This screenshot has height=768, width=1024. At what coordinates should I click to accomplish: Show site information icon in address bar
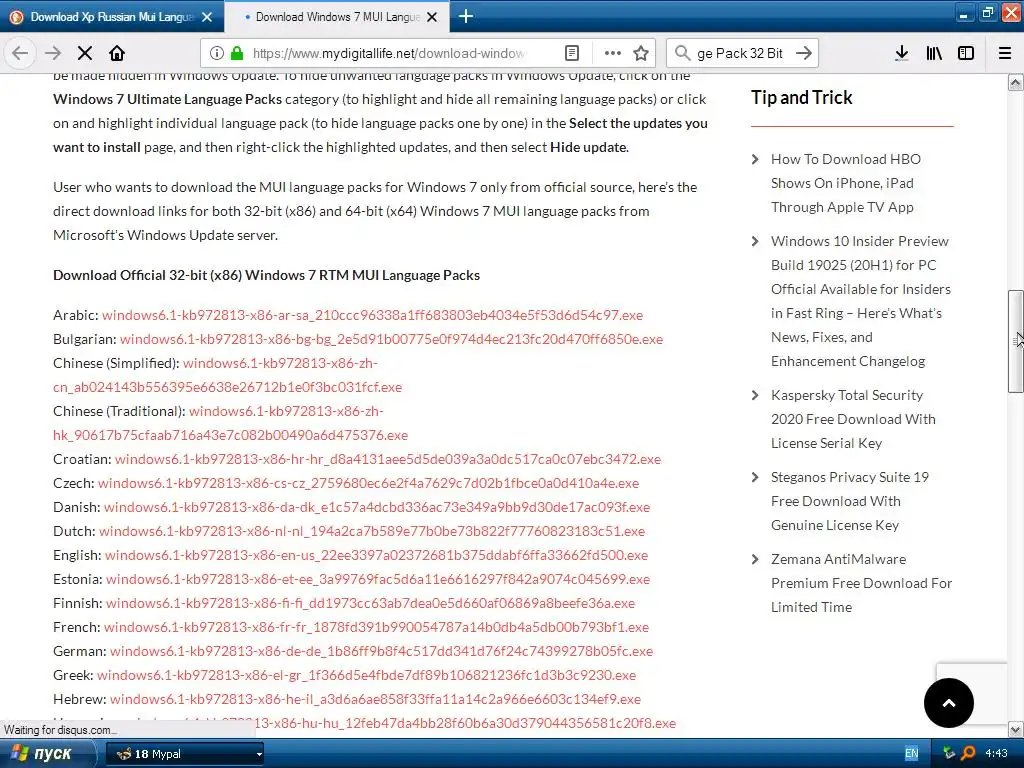point(216,53)
